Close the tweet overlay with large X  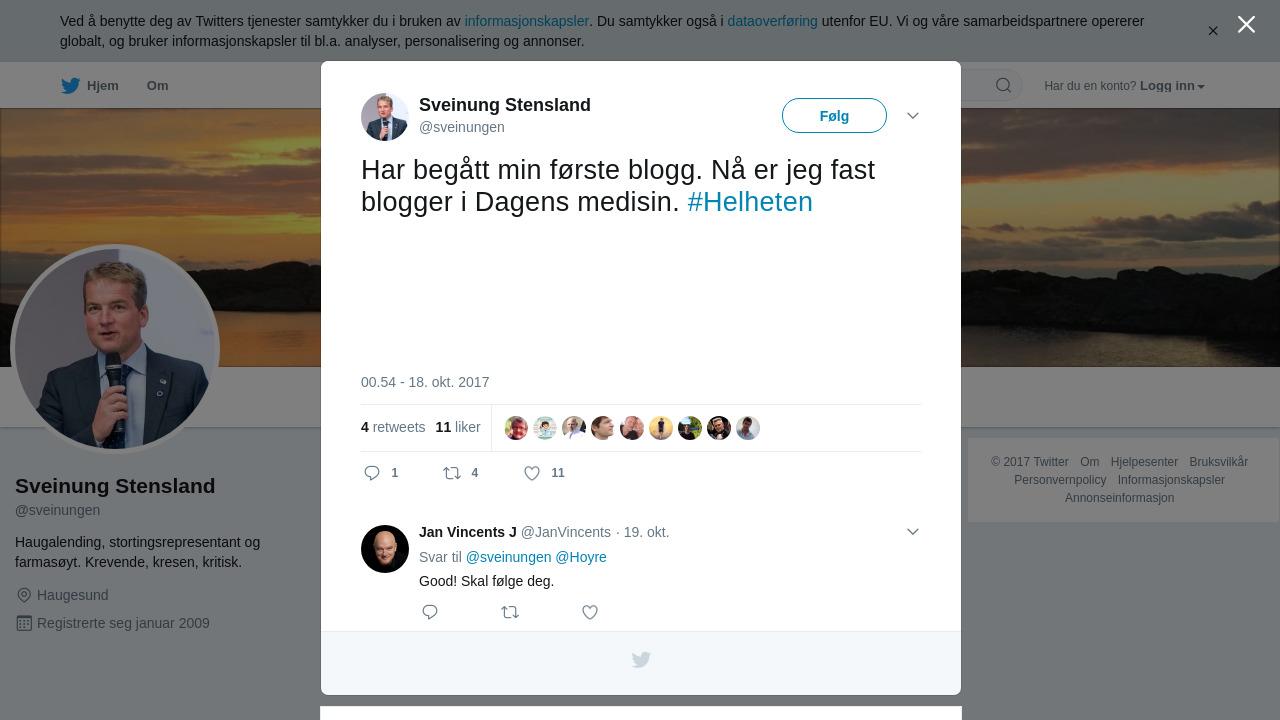pyautogui.click(x=1246, y=24)
